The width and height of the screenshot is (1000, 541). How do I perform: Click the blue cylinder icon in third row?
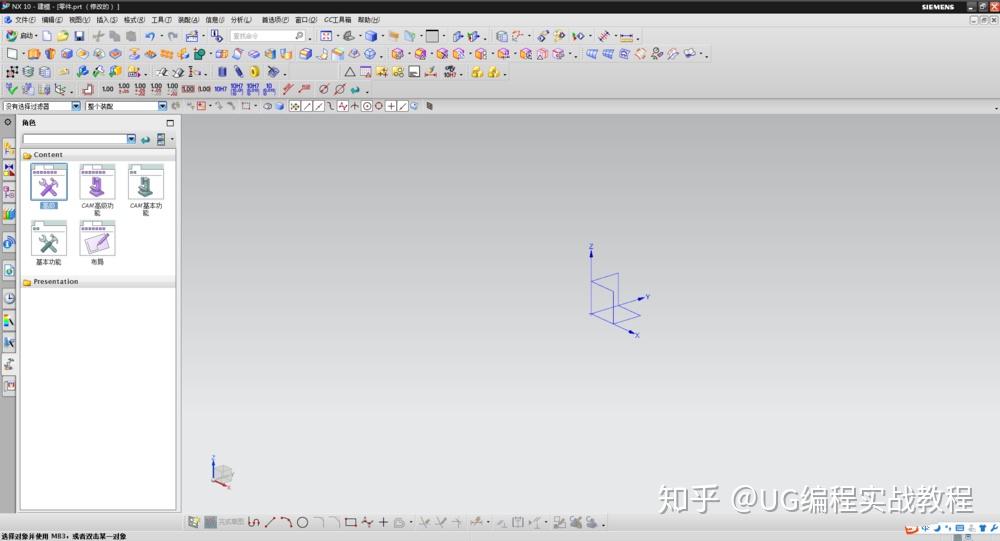(222, 71)
